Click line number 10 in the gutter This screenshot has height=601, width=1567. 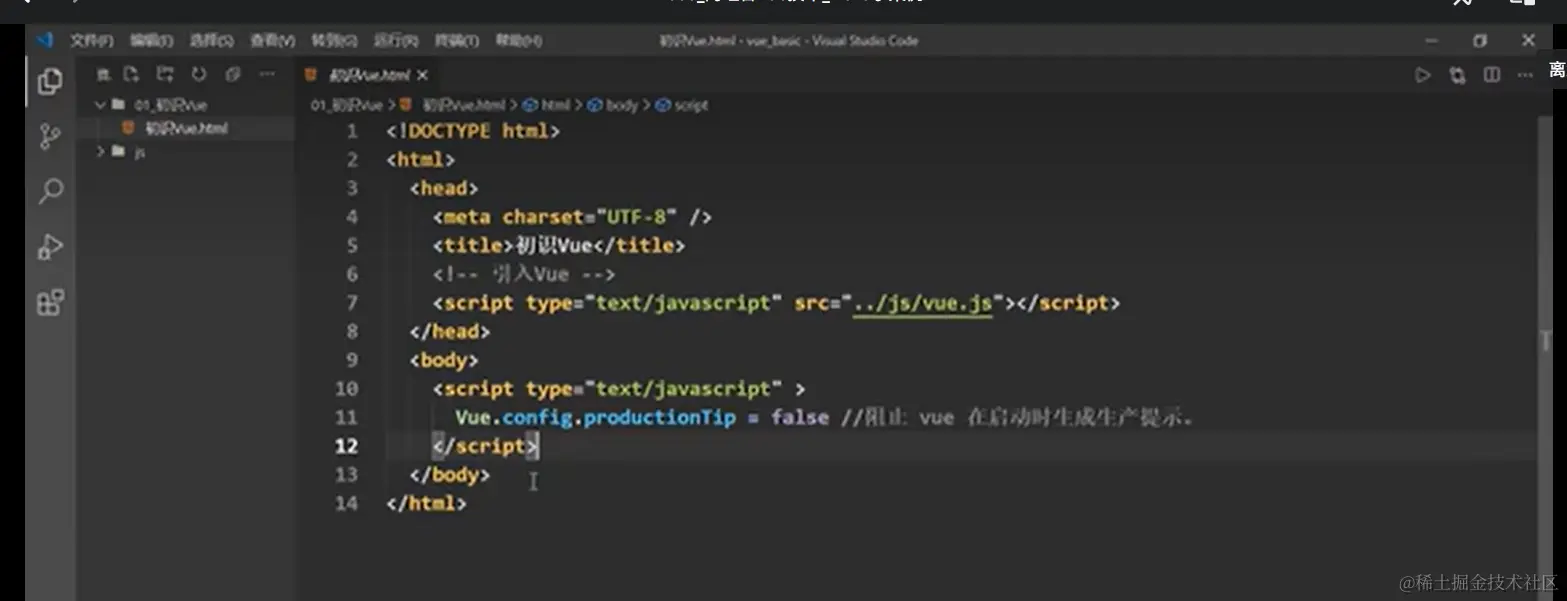(x=346, y=389)
